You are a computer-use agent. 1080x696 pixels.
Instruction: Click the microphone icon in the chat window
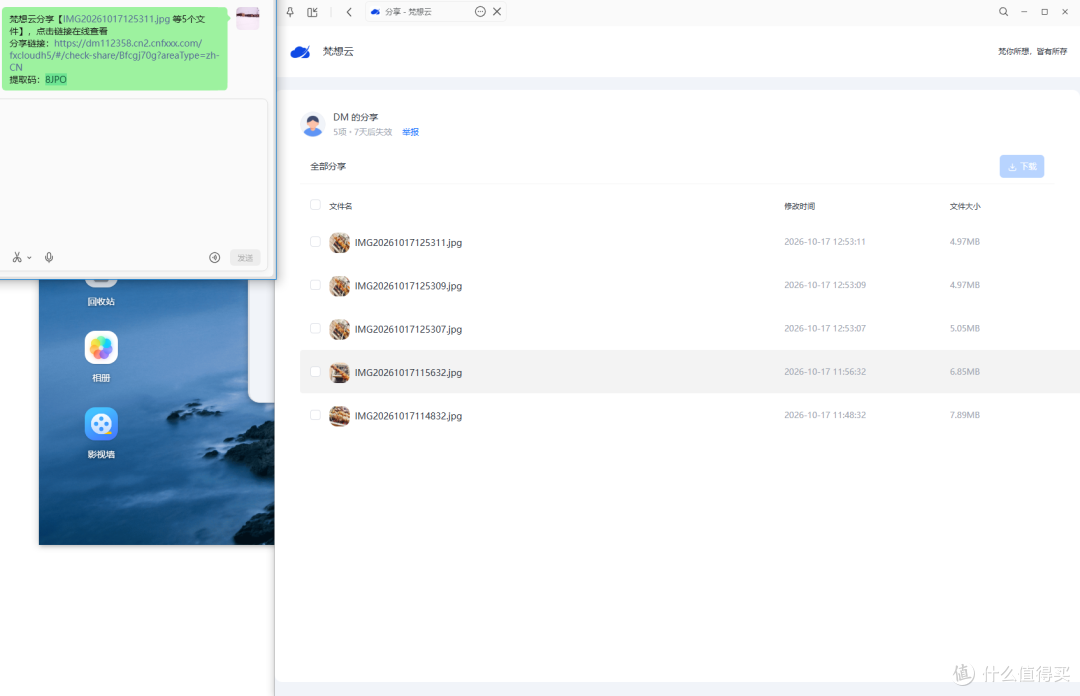(x=49, y=257)
